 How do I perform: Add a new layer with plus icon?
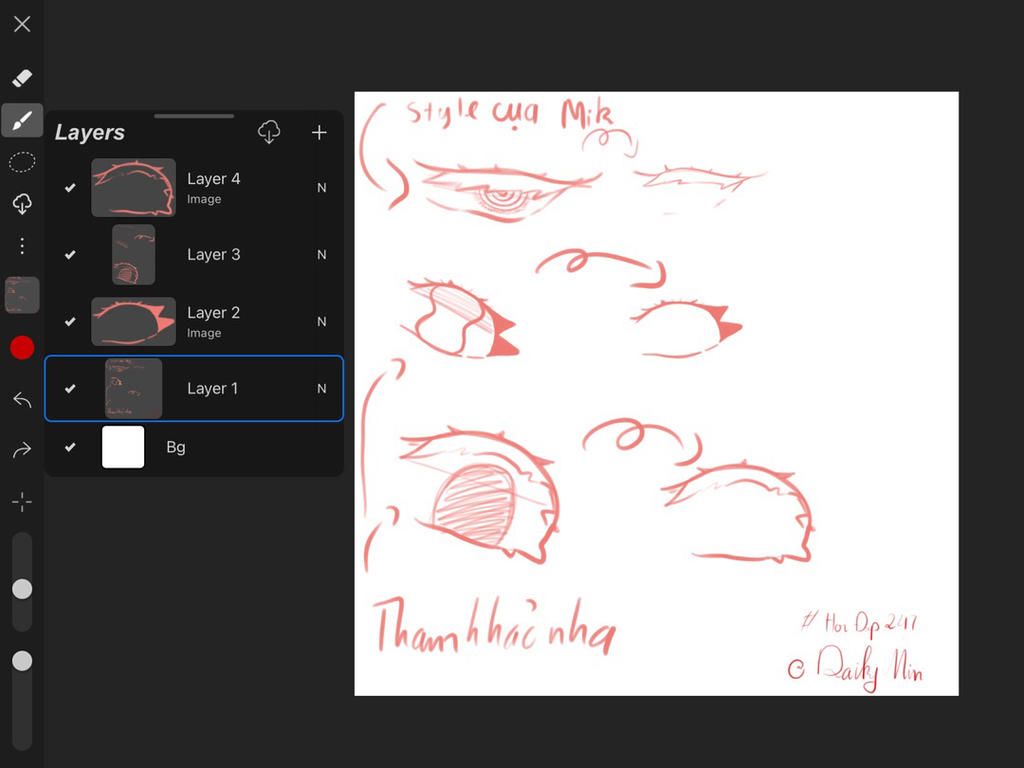coord(319,133)
